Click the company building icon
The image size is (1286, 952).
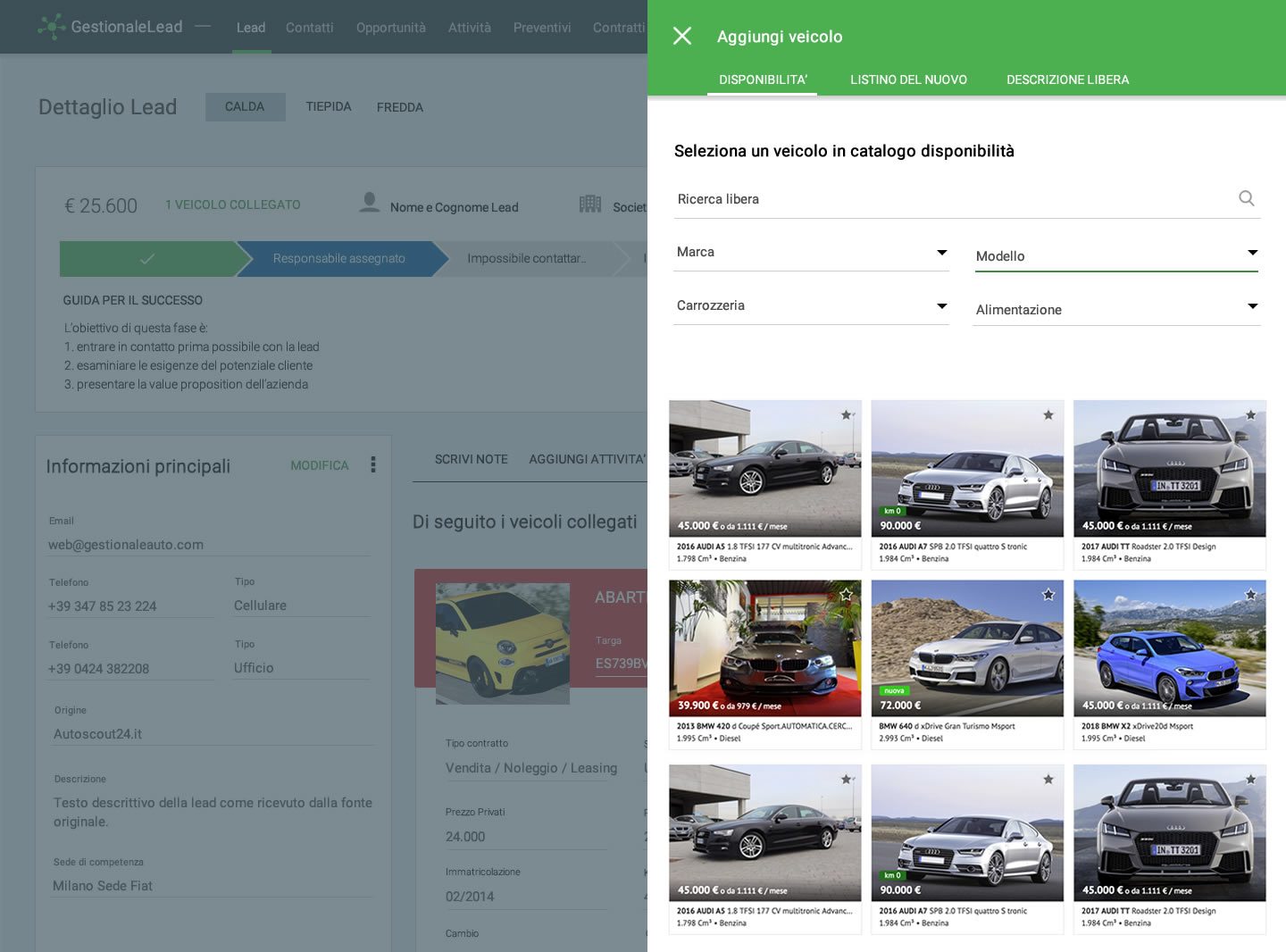click(590, 204)
